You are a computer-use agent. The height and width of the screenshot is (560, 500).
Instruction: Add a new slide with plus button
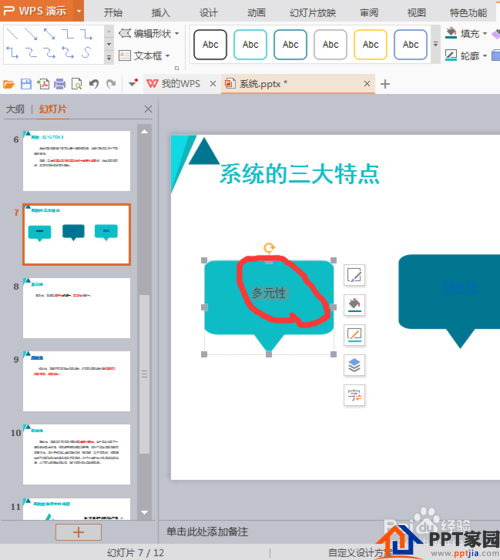point(78,532)
